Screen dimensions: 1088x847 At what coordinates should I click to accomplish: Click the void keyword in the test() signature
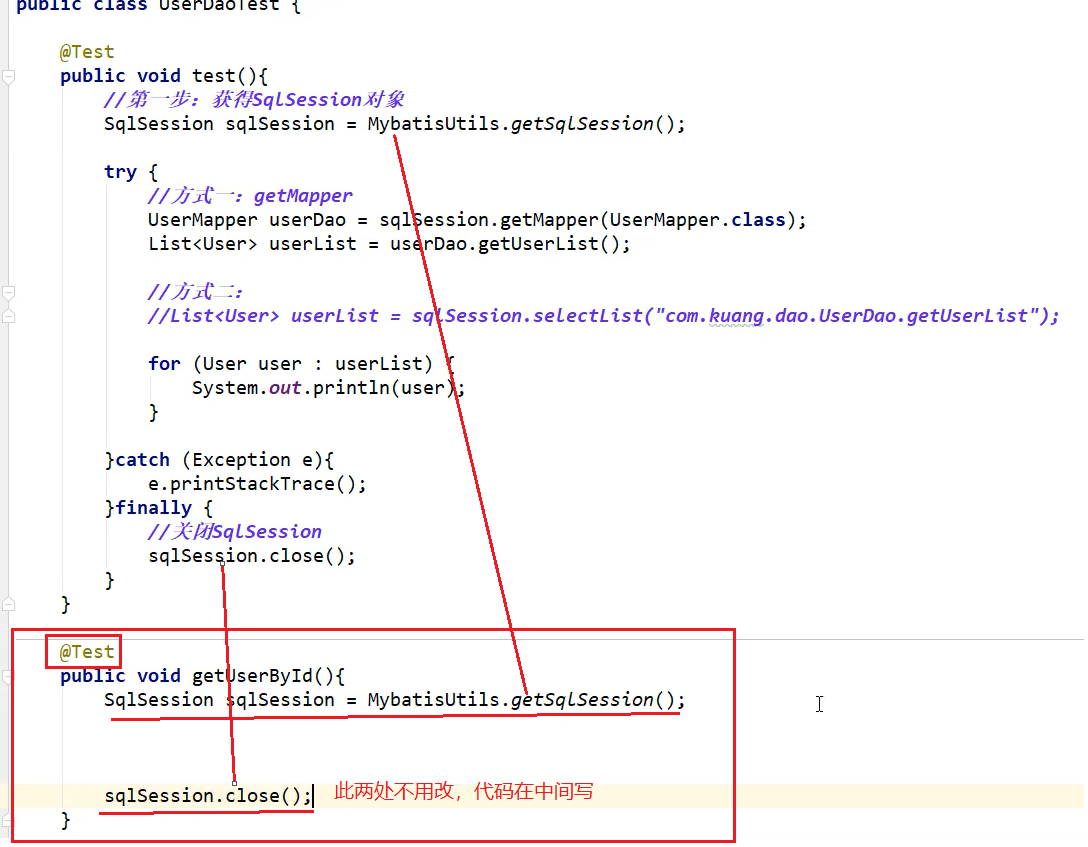pos(159,76)
